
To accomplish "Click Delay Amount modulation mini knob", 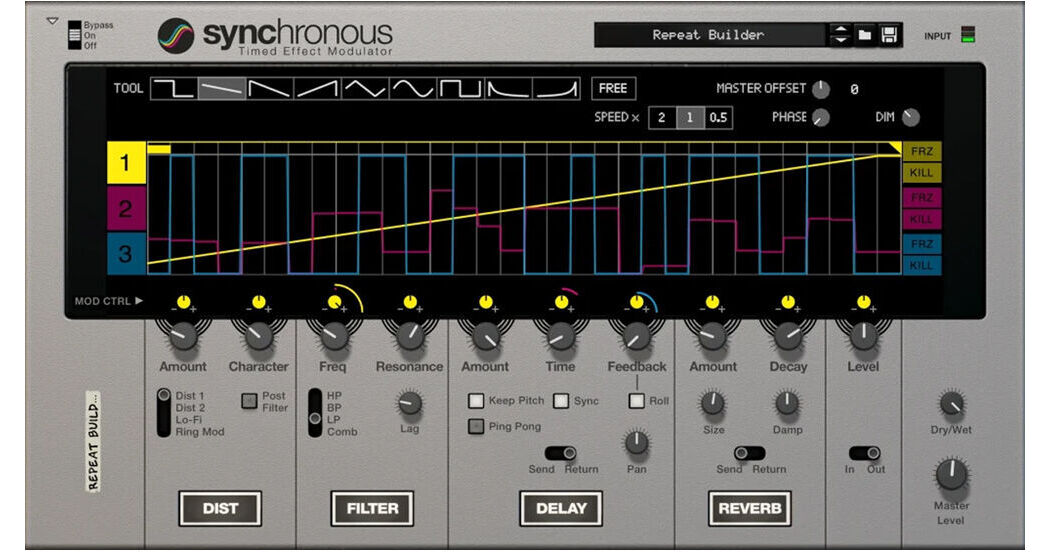I will point(485,302).
